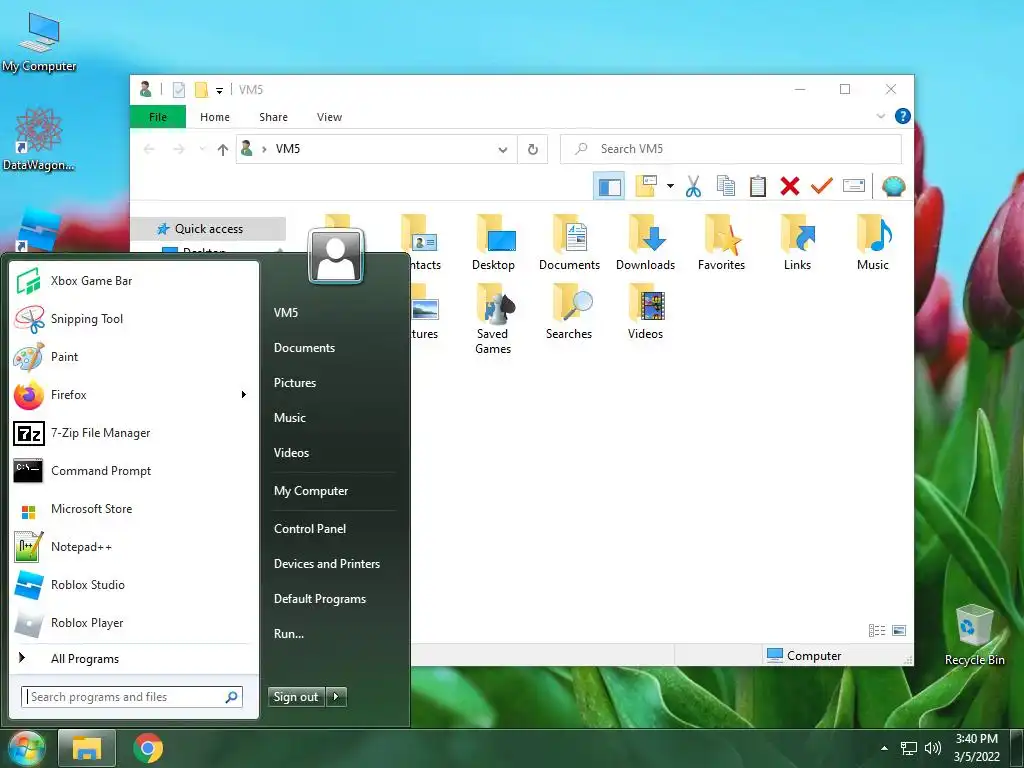
Task: Click the rename icon in toolbar
Action: 854,186
